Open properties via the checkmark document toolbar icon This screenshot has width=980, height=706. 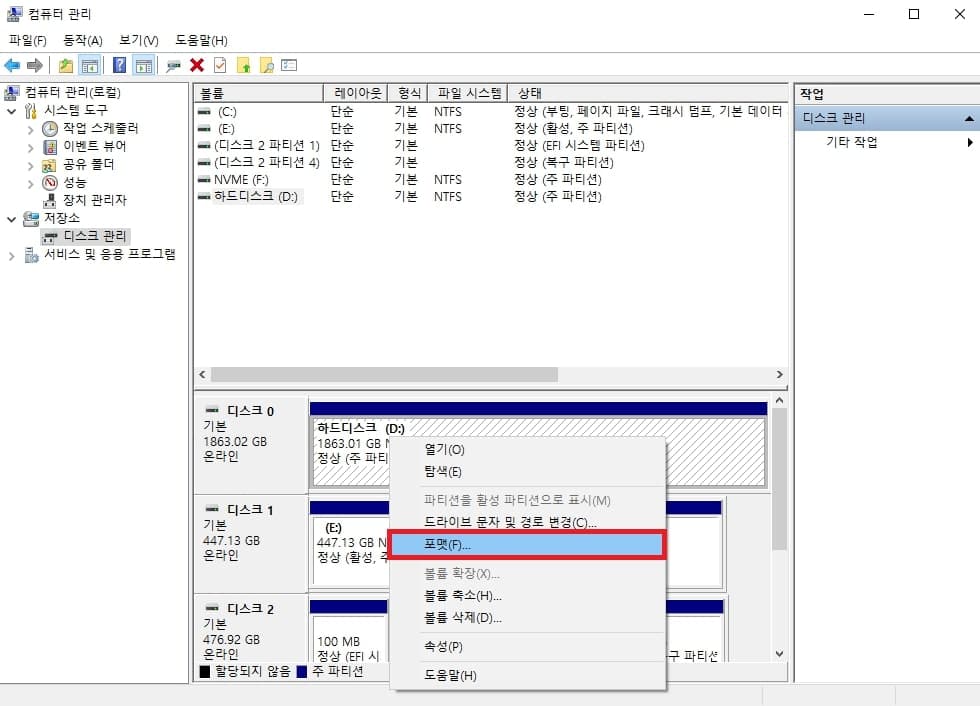point(218,64)
